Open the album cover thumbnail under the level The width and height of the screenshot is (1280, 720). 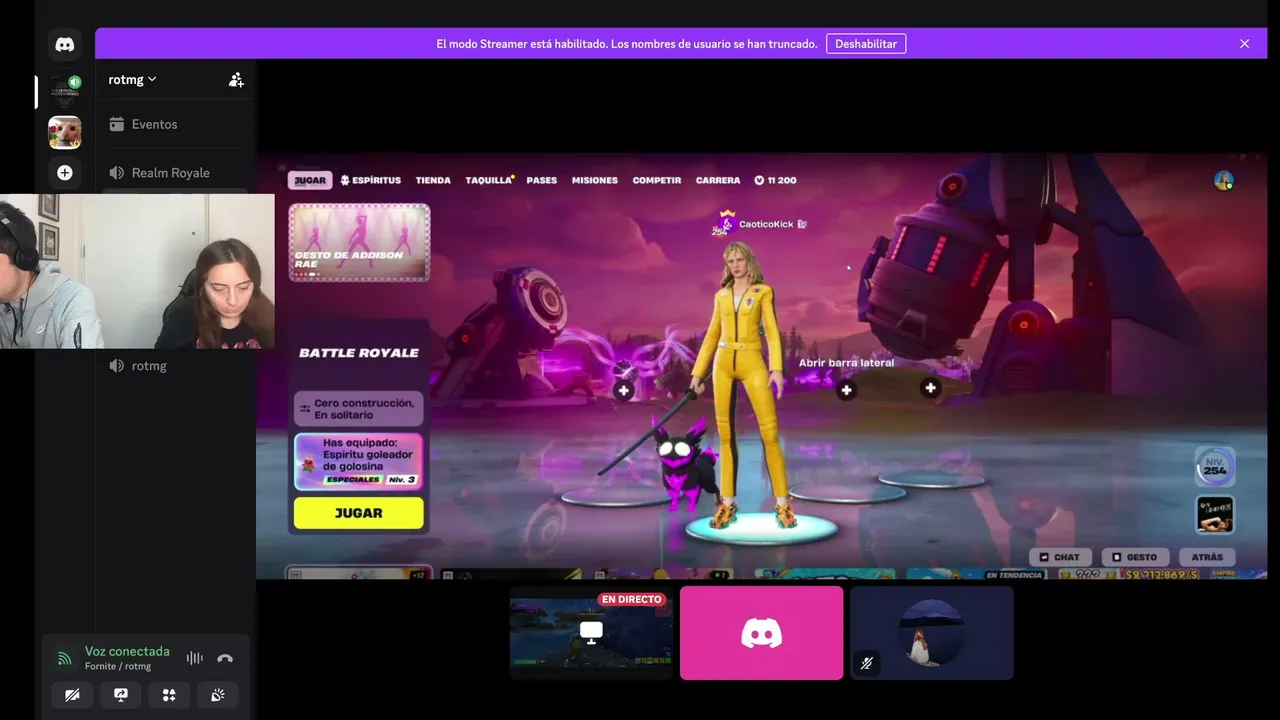(1215, 515)
